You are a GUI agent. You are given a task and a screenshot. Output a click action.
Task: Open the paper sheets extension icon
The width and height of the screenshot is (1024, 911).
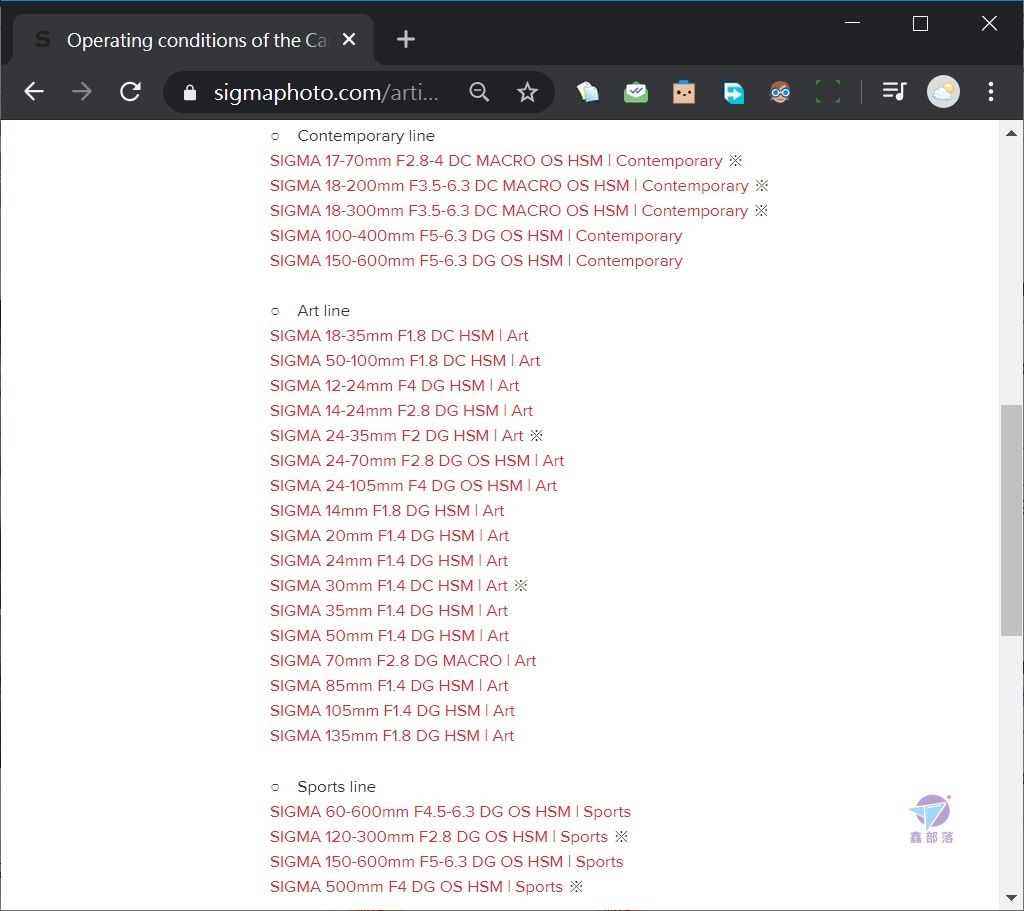pyautogui.click(x=587, y=92)
